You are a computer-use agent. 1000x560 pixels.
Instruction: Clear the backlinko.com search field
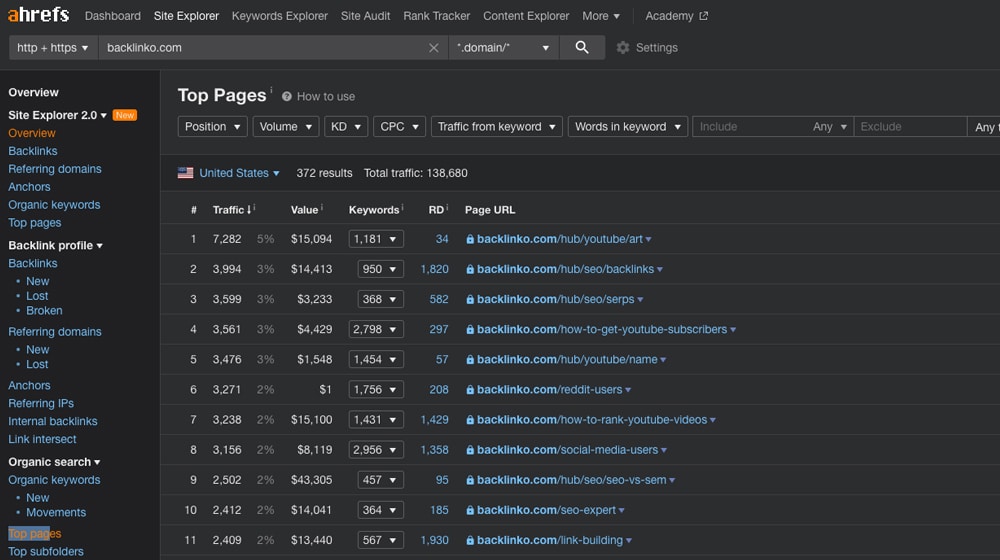tap(434, 48)
